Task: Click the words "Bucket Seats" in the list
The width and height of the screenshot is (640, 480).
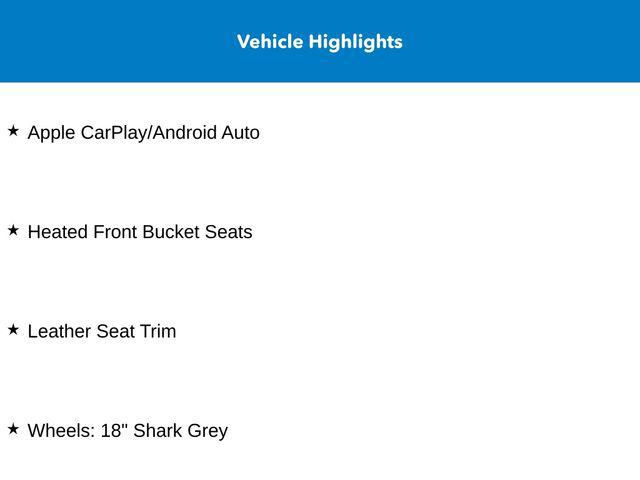Action: [x=197, y=232]
